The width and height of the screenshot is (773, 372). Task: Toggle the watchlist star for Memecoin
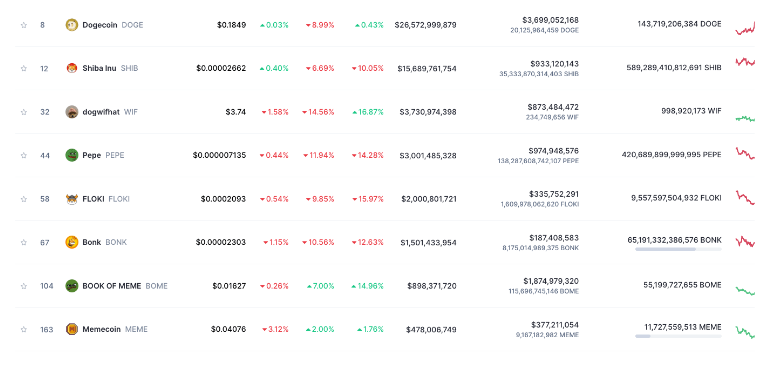coord(24,329)
